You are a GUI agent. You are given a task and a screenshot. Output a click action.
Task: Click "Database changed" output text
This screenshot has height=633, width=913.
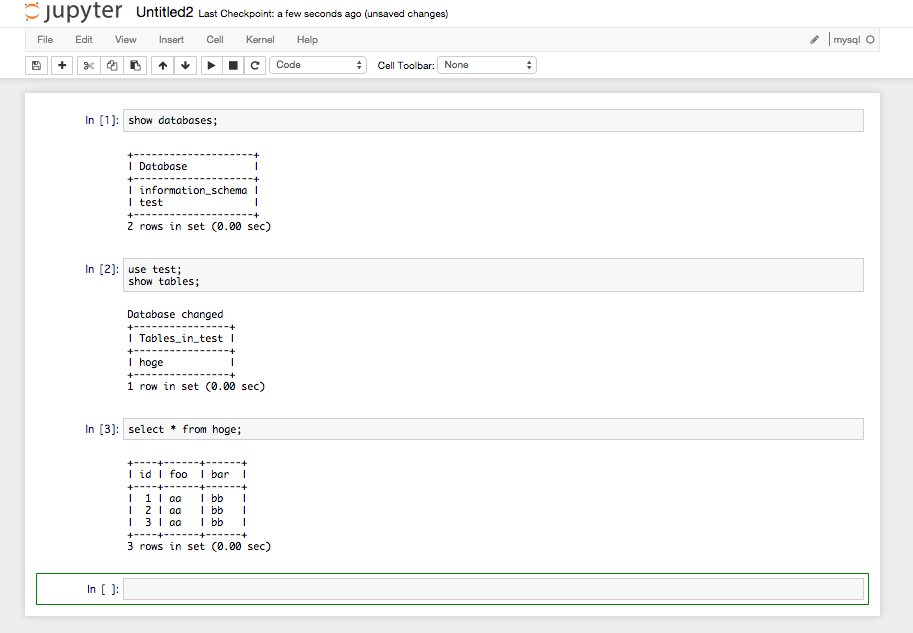pyautogui.click(x=175, y=314)
